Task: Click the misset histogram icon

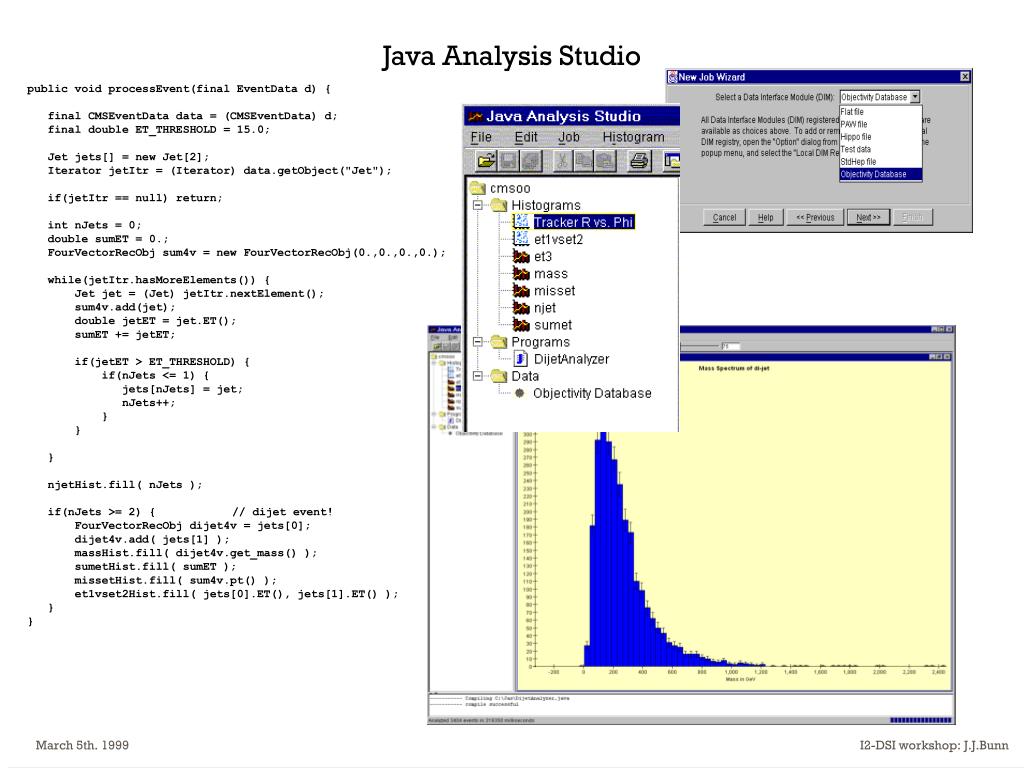Action: [x=521, y=291]
